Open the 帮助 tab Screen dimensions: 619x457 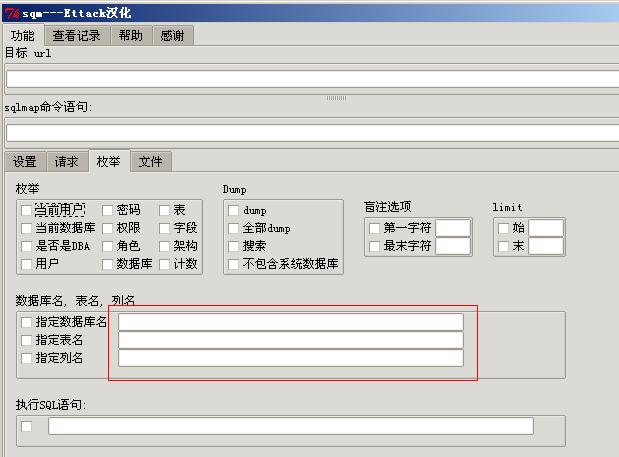131,36
